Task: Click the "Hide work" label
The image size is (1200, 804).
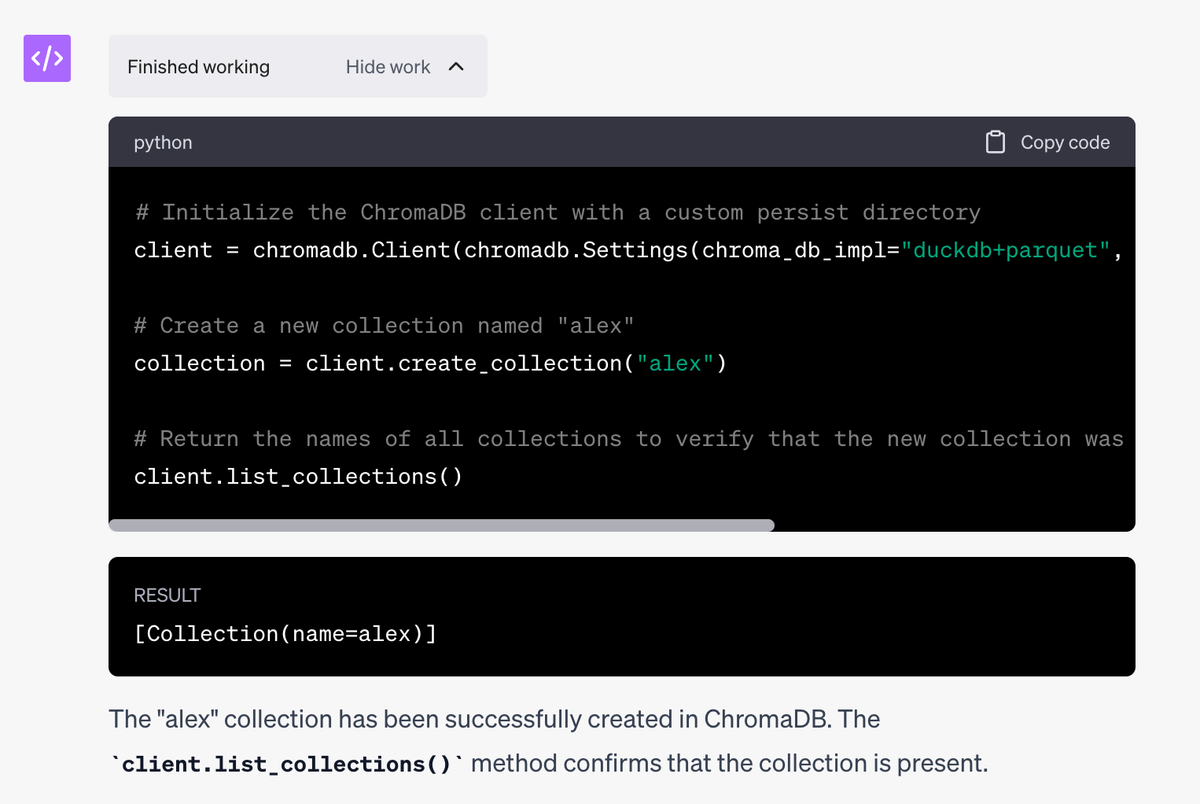Action: 388,67
